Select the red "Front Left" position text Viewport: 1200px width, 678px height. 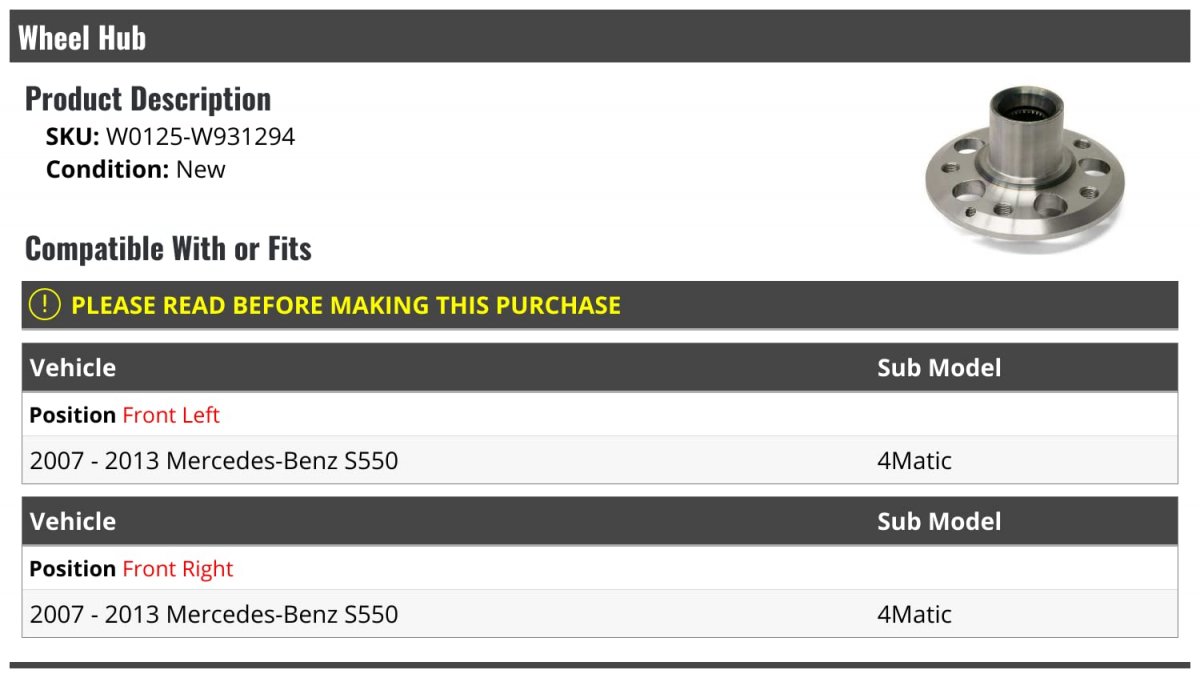pos(171,415)
